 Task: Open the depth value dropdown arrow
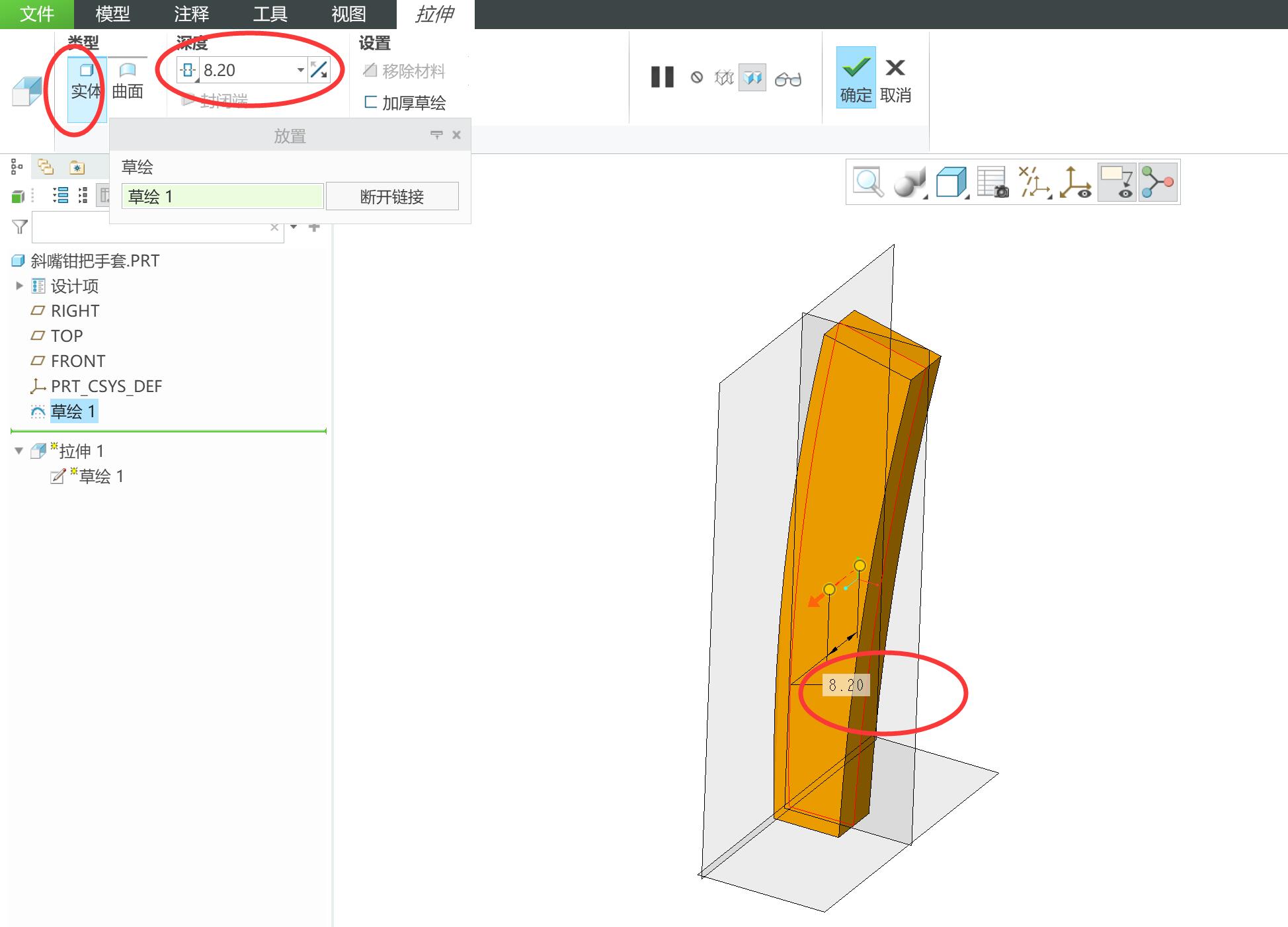tap(300, 70)
